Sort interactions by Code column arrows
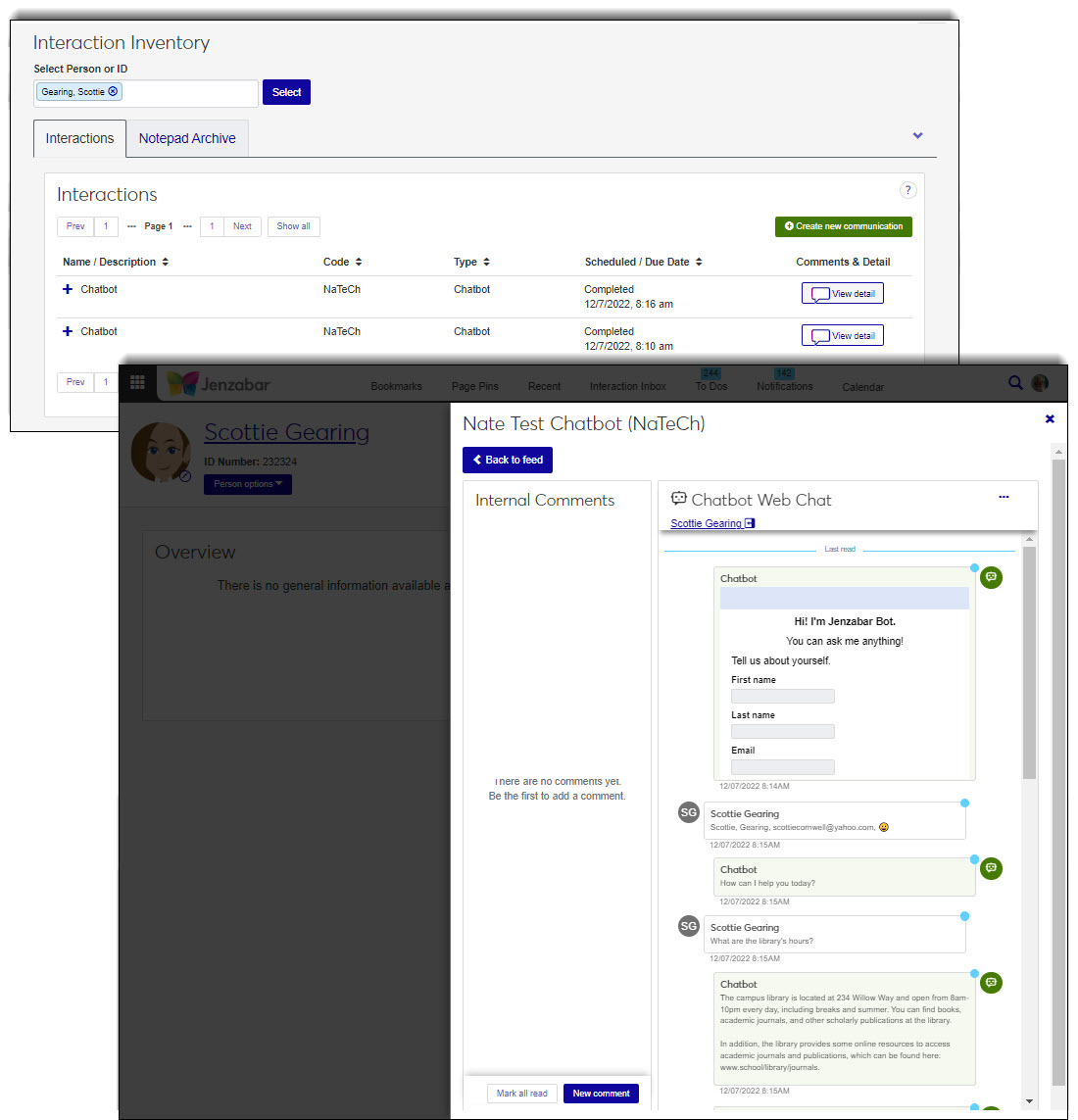Image resolution: width=1078 pixels, height=1120 pixels. 359,263
